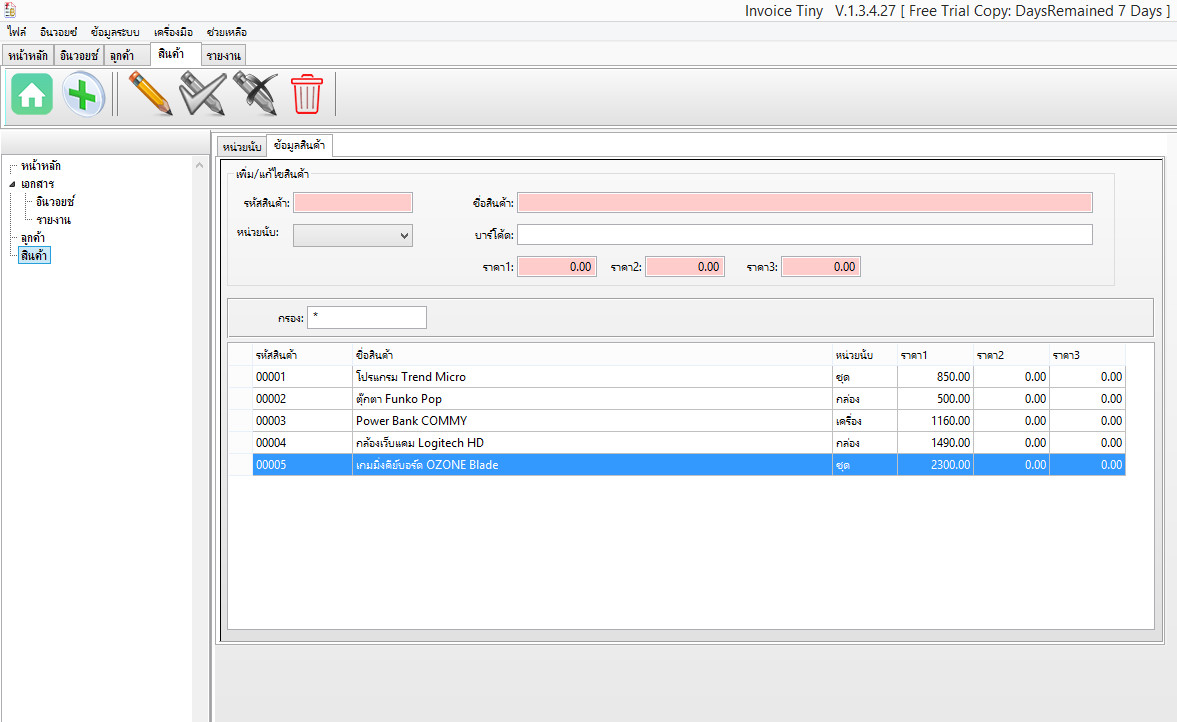Select ลูกค้า in the sidebar tree

[33, 238]
